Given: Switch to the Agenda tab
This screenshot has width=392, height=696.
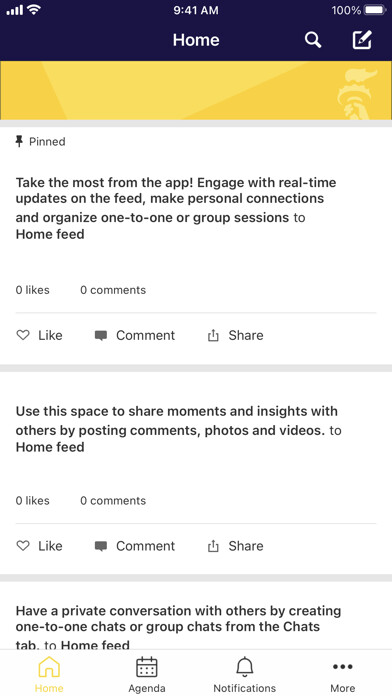Looking at the screenshot, I should [x=147, y=675].
